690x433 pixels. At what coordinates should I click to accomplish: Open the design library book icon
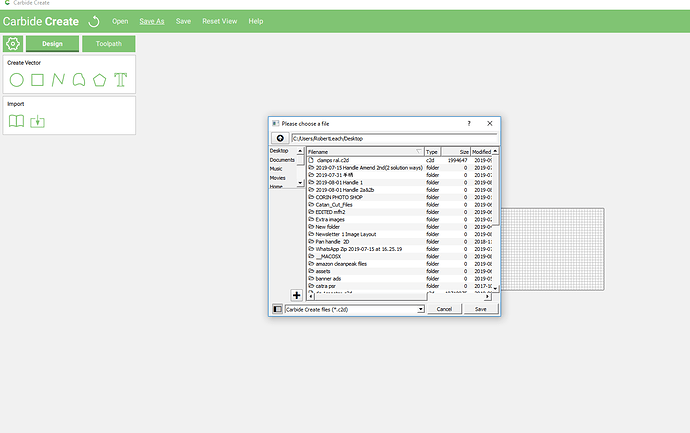17,121
